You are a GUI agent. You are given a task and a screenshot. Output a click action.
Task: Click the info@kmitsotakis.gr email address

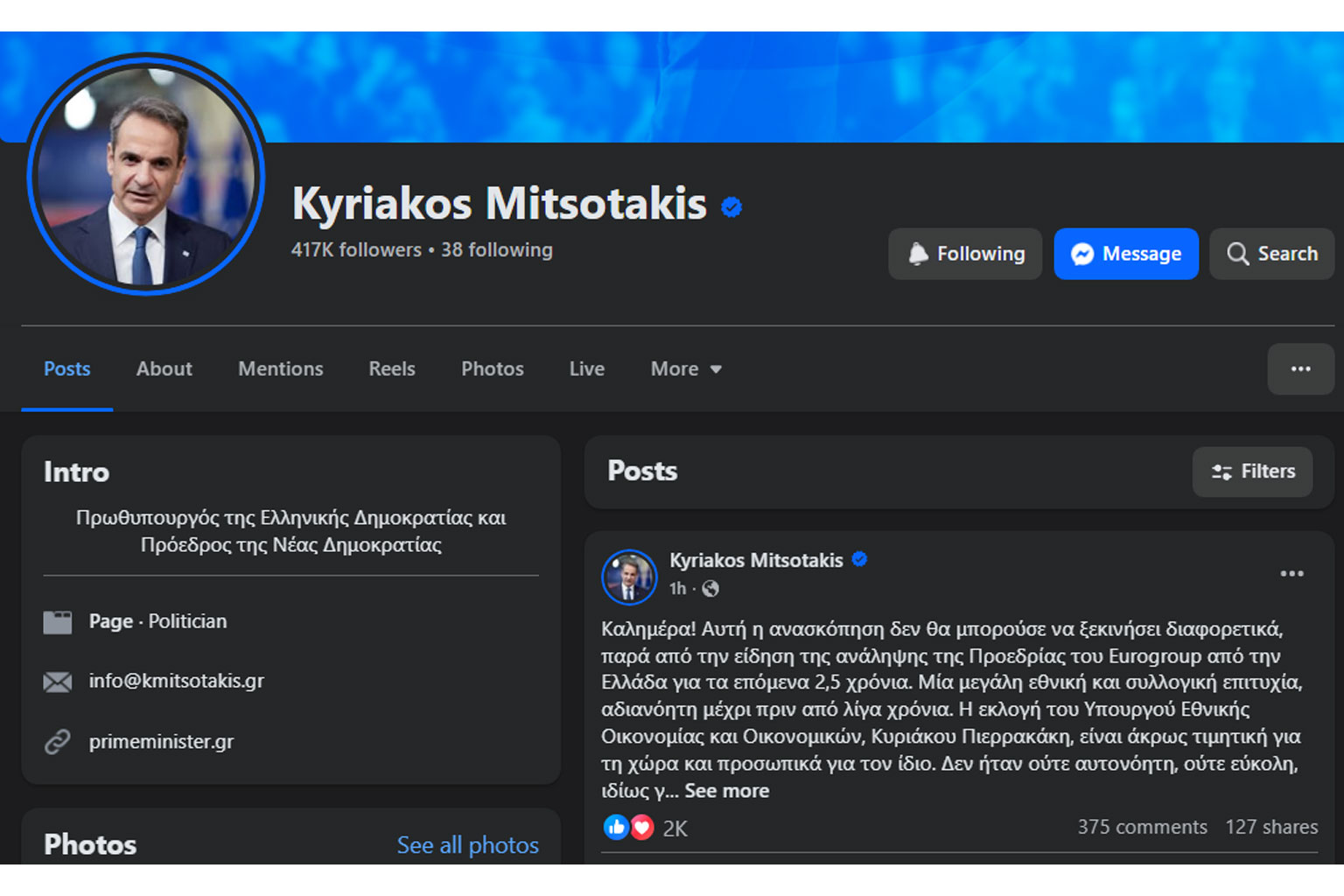176,681
